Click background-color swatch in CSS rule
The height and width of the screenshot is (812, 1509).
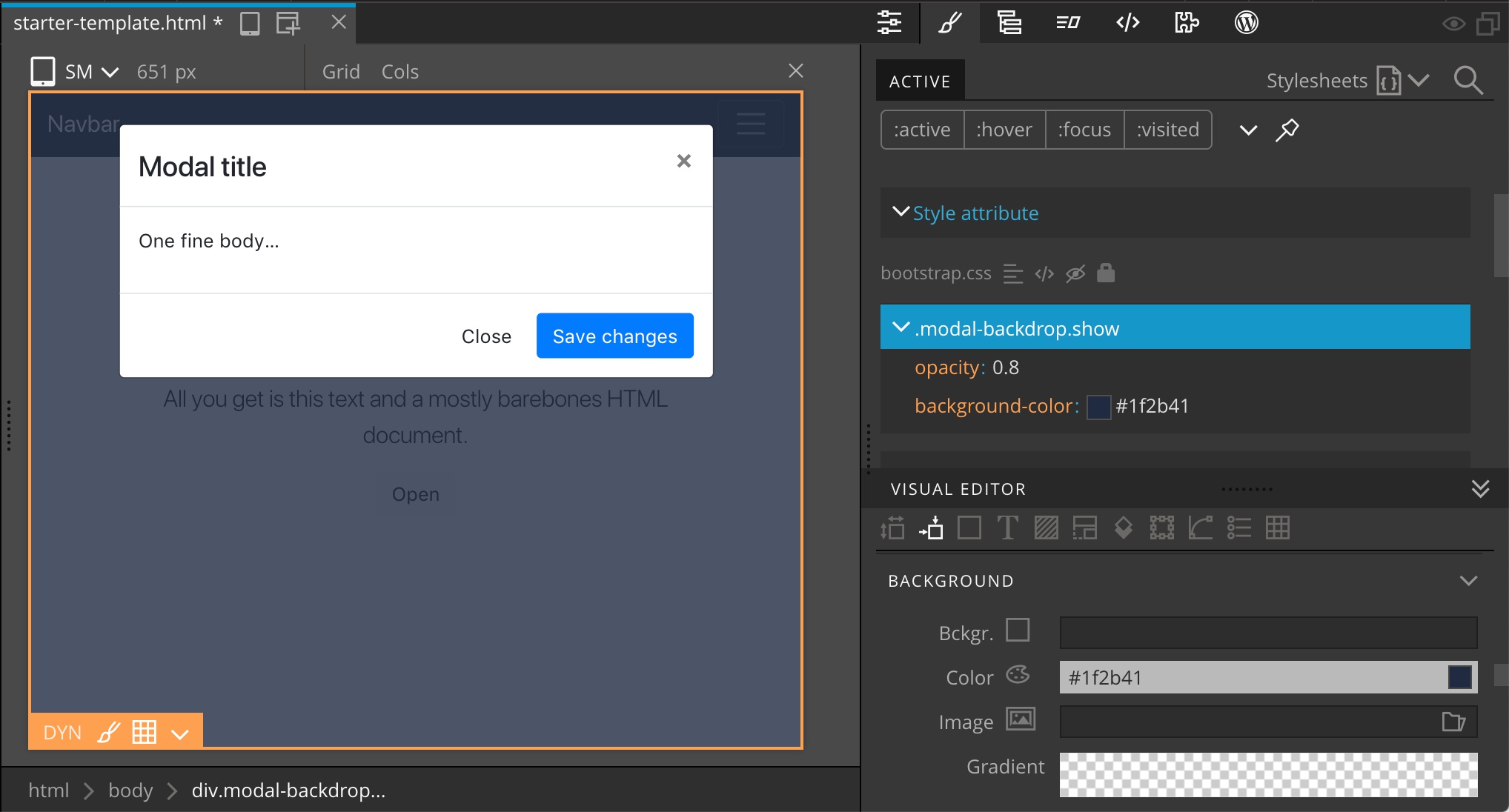tap(1098, 407)
